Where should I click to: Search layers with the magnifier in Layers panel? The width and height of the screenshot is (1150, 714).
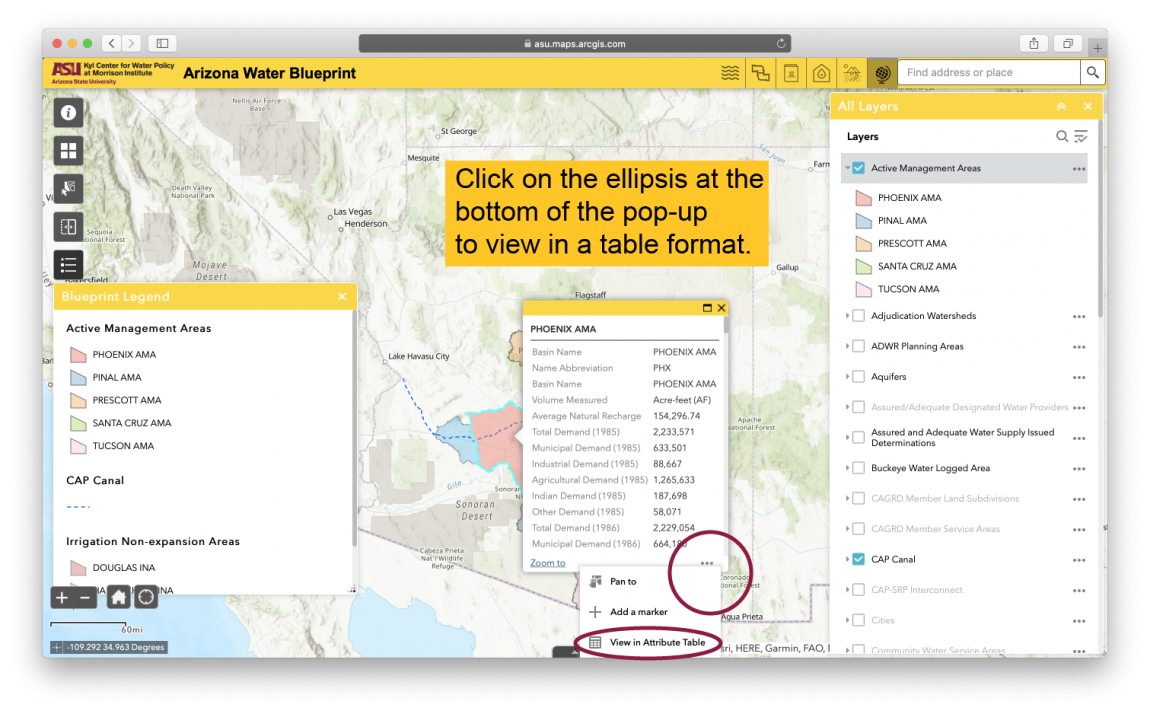tap(1061, 136)
